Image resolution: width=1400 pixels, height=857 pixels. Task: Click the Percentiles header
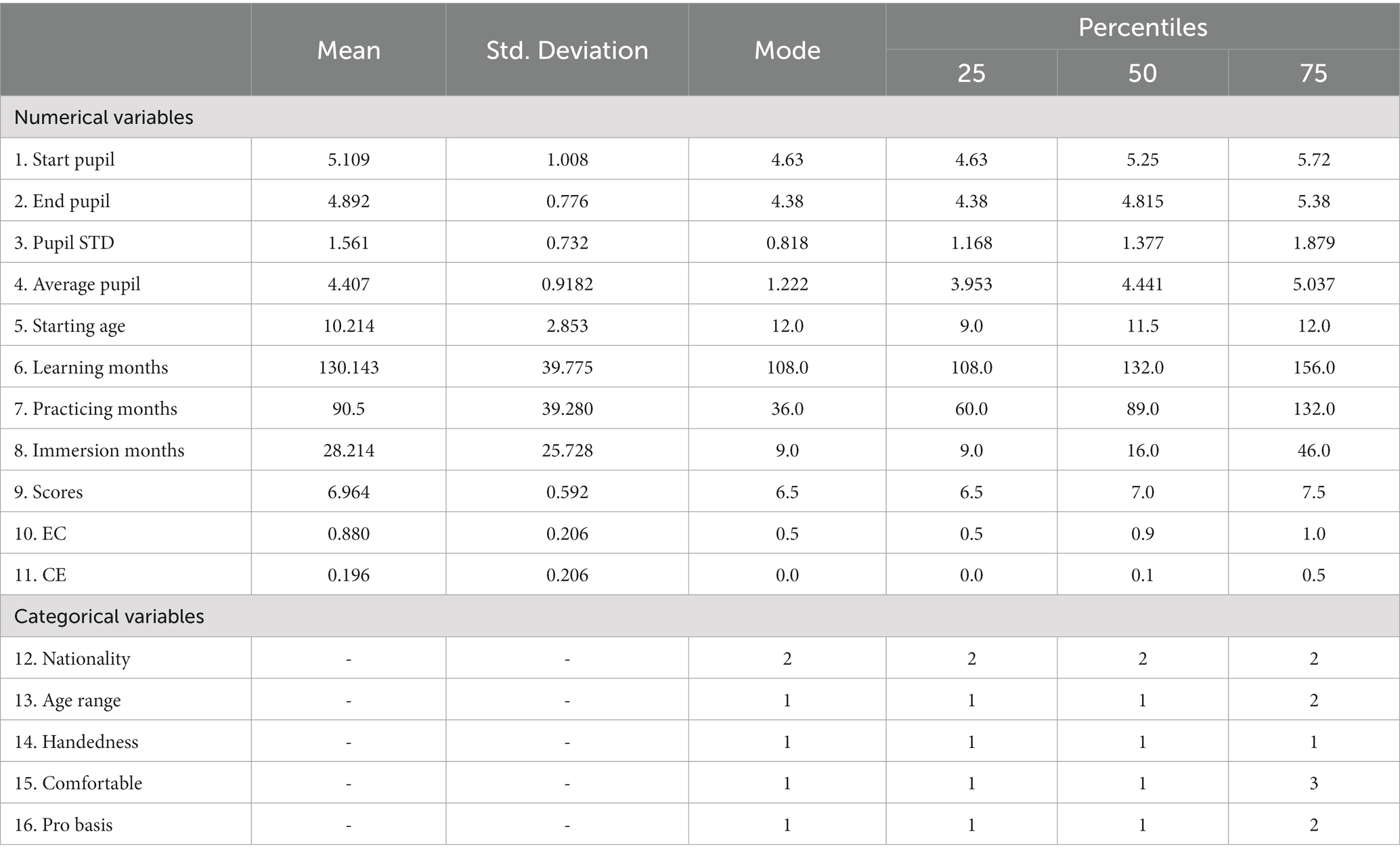point(1143,27)
